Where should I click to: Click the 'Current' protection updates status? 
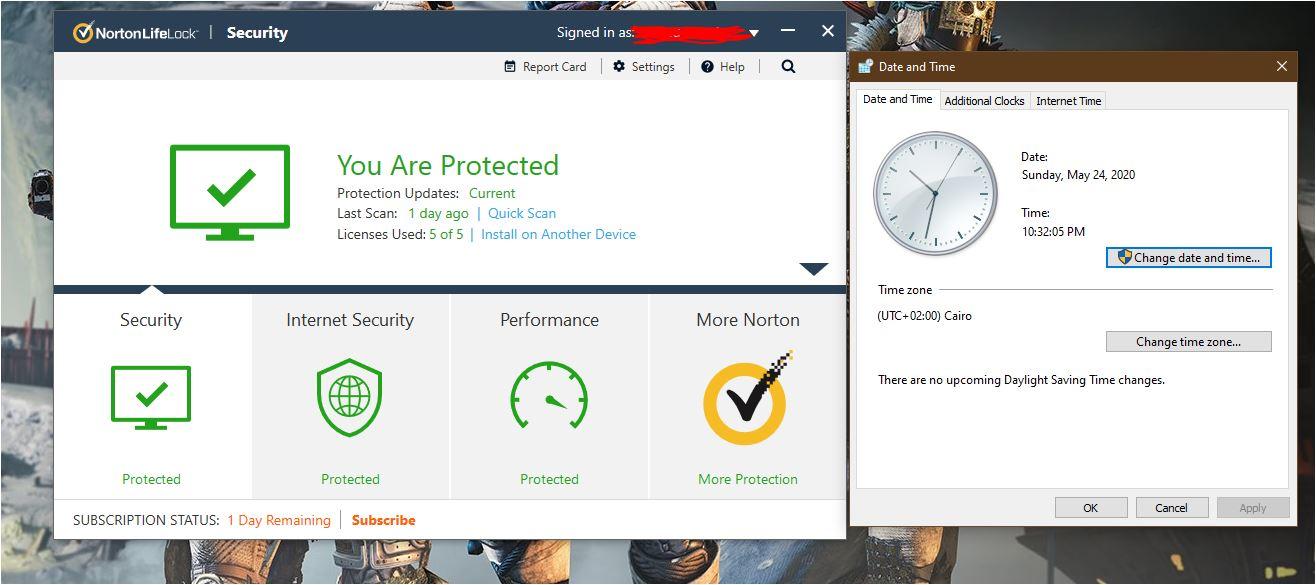(492, 193)
